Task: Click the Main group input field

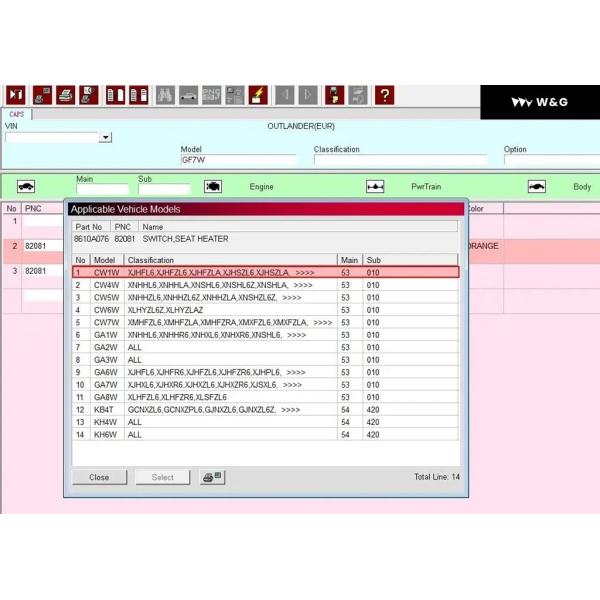Action: (x=102, y=189)
